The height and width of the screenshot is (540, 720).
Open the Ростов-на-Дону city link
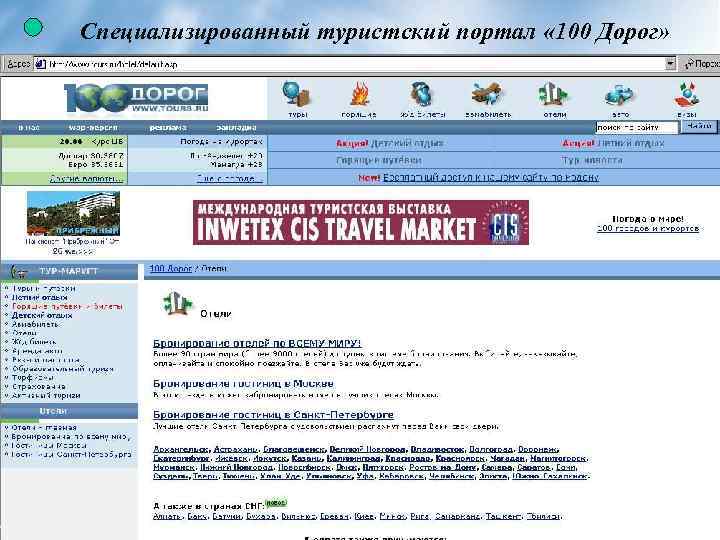pyautogui.click(x=443, y=467)
